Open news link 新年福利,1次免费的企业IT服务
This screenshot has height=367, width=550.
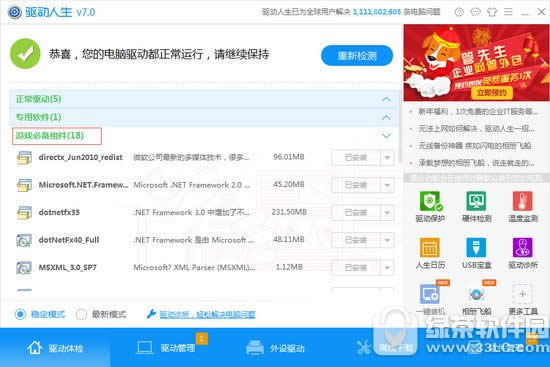[x=478, y=112]
